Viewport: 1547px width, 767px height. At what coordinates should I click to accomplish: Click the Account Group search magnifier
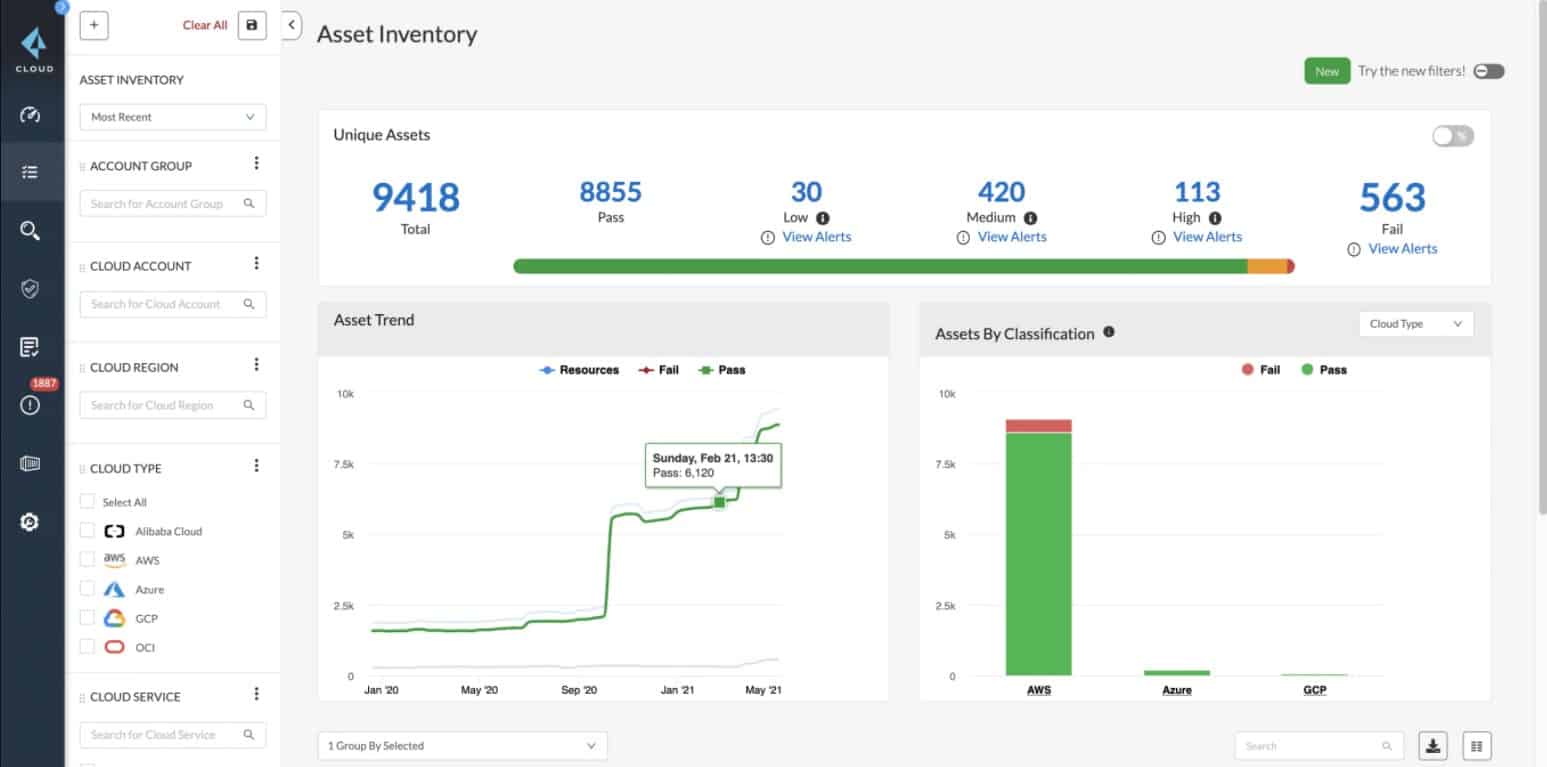point(249,203)
